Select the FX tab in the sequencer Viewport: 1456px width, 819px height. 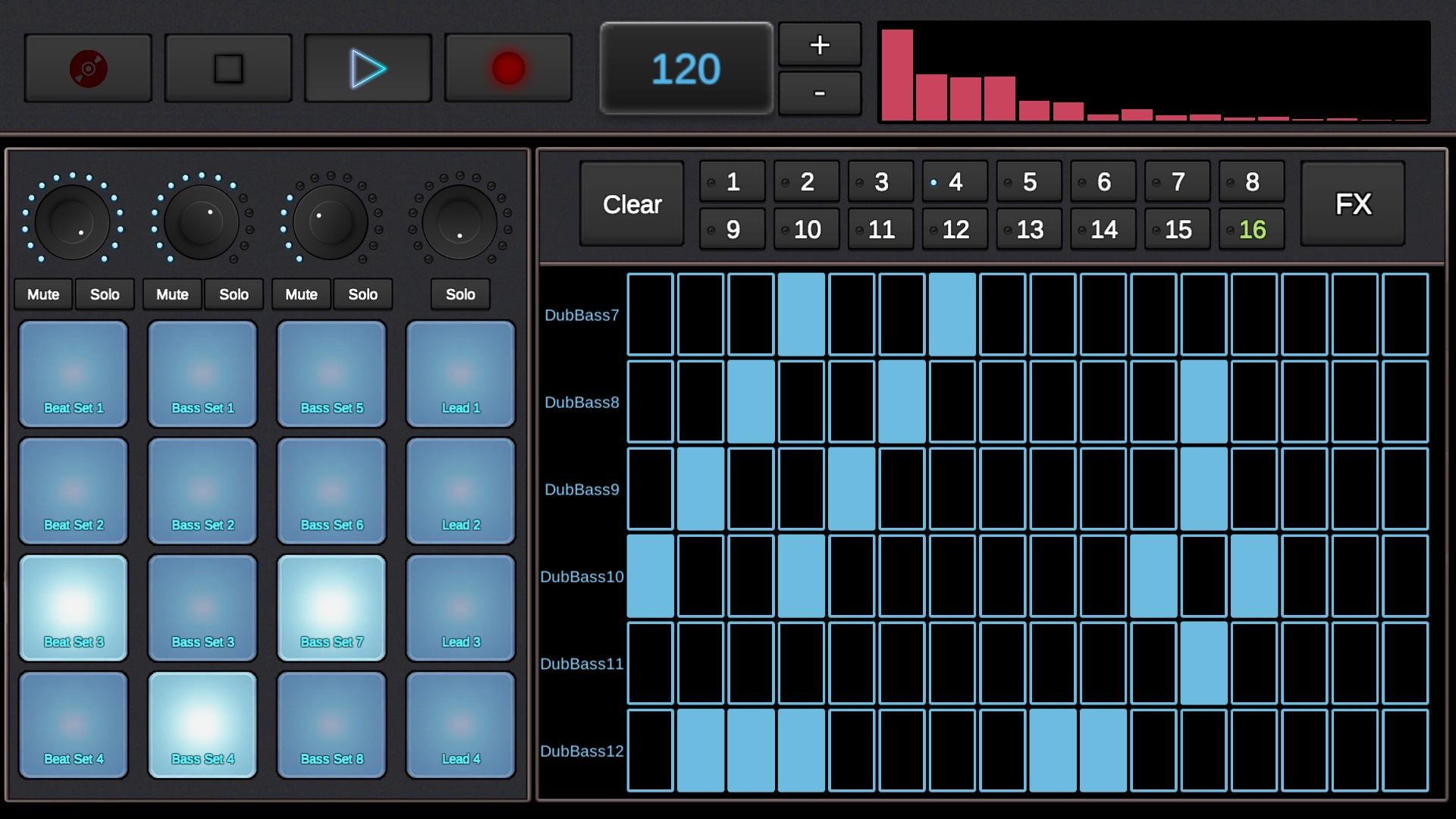point(1354,204)
